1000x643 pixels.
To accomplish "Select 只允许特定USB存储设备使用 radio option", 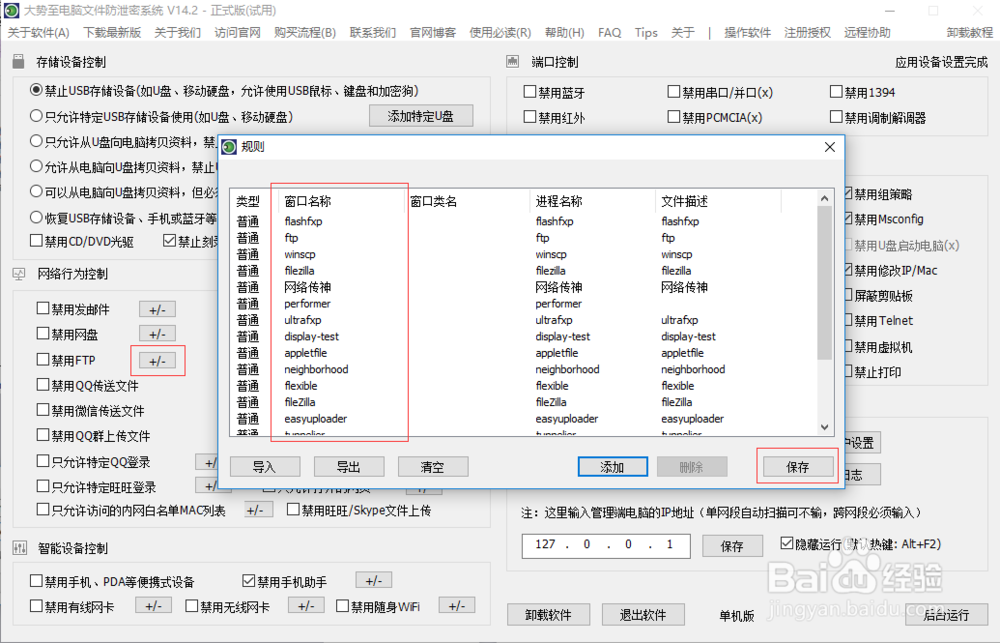I will (x=36, y=116).
